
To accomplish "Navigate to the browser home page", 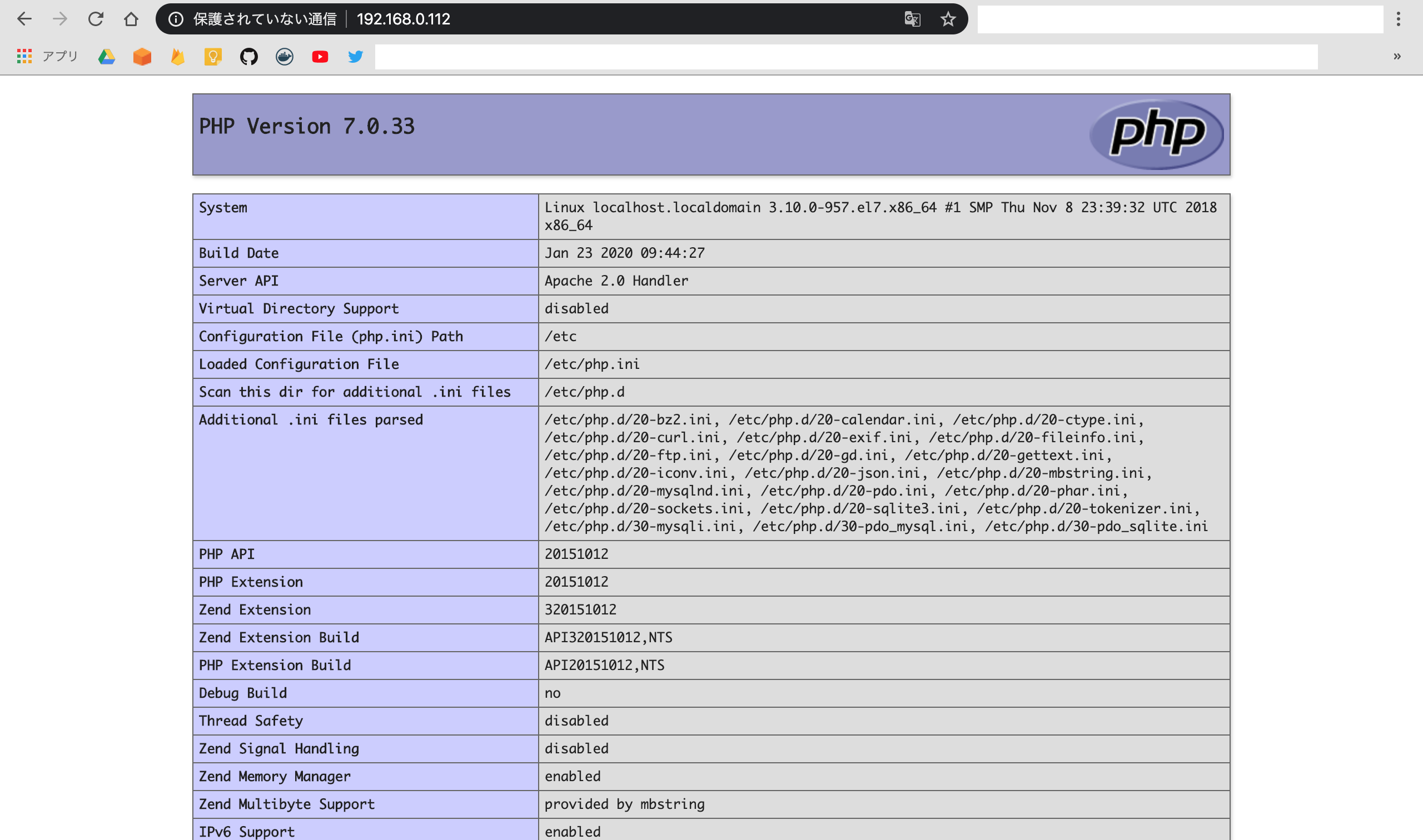I will click(132, 19).
